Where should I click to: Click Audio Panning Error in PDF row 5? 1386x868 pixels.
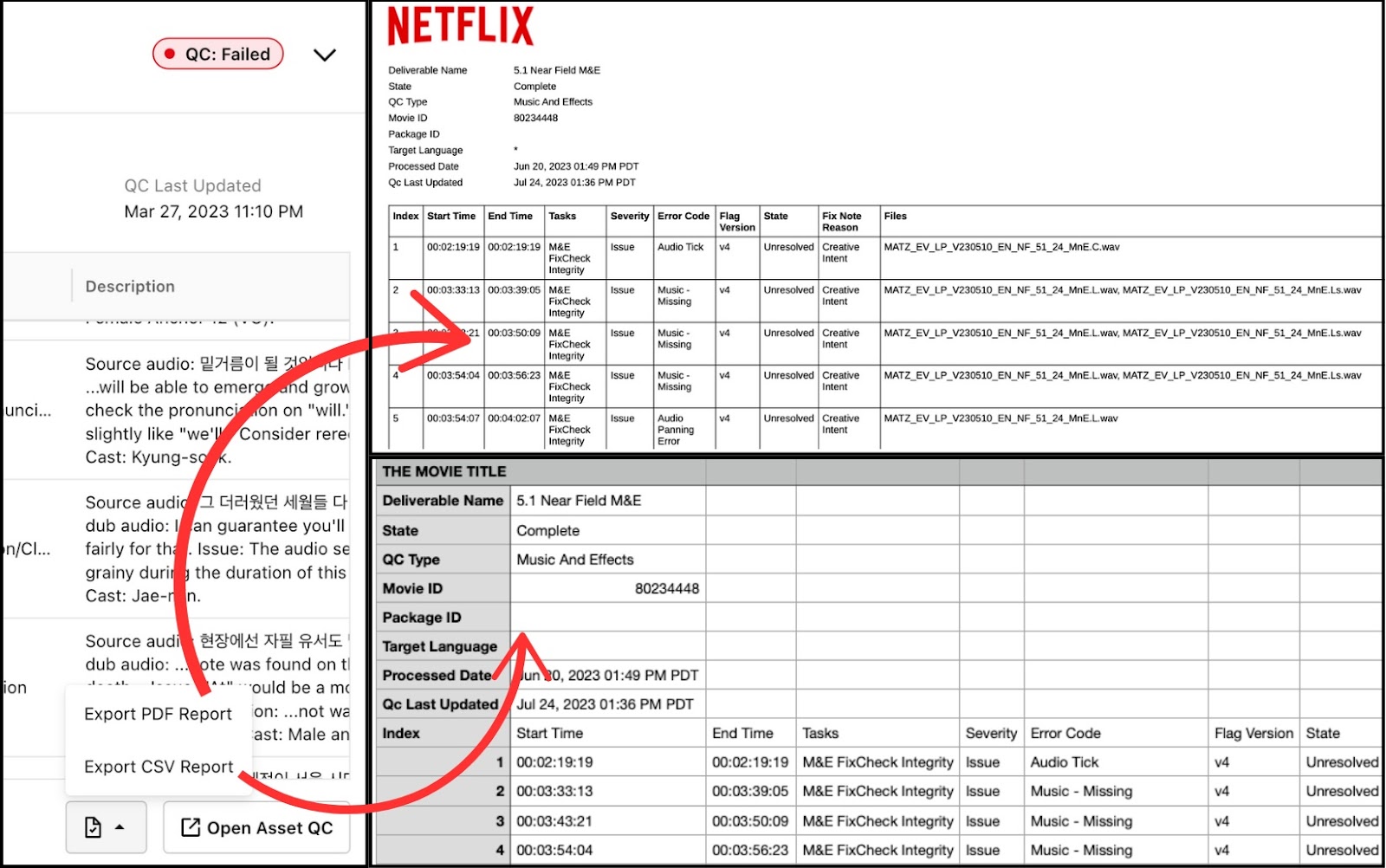pyautogui.click(x=676, y=430)
